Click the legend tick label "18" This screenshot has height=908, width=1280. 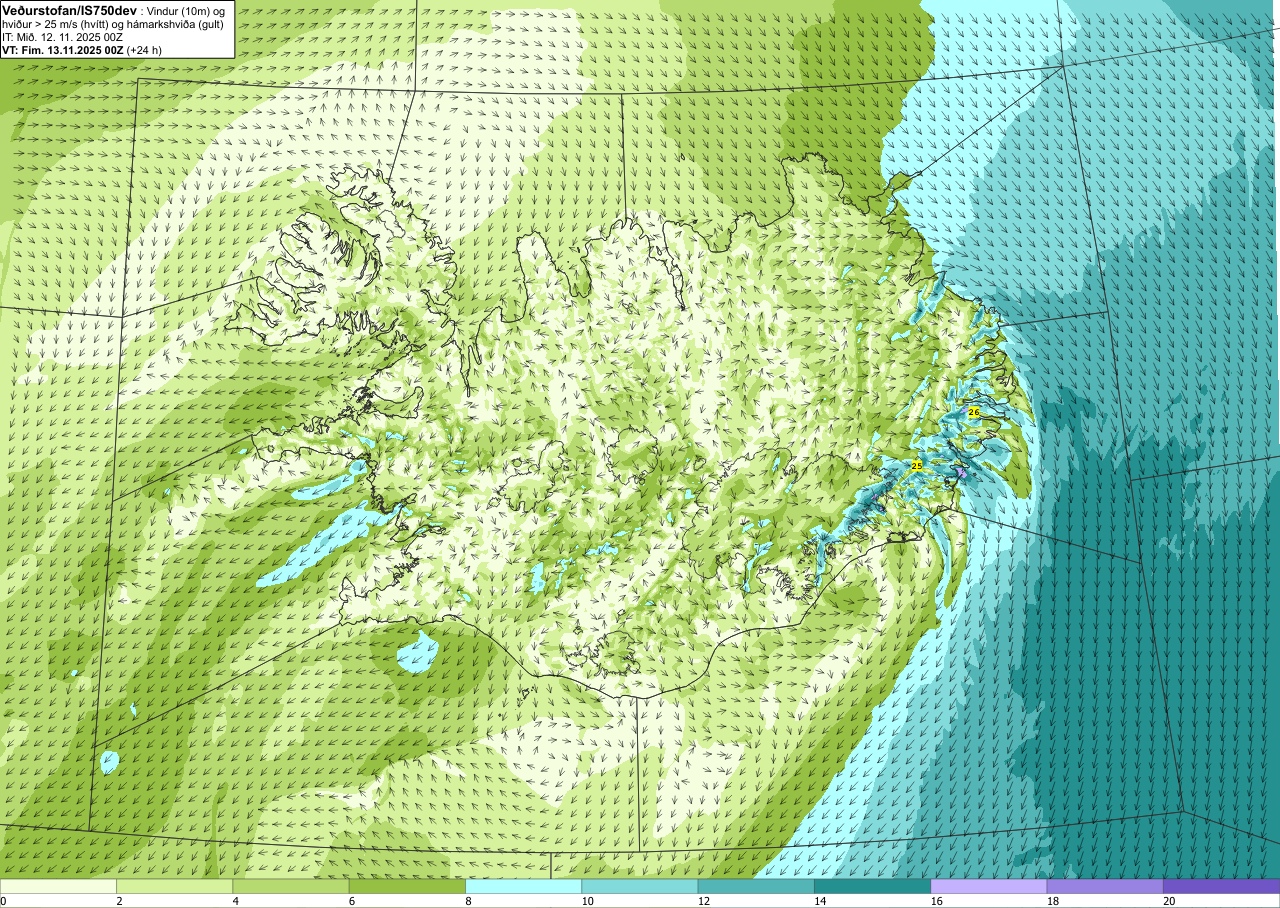[1052, 901]
